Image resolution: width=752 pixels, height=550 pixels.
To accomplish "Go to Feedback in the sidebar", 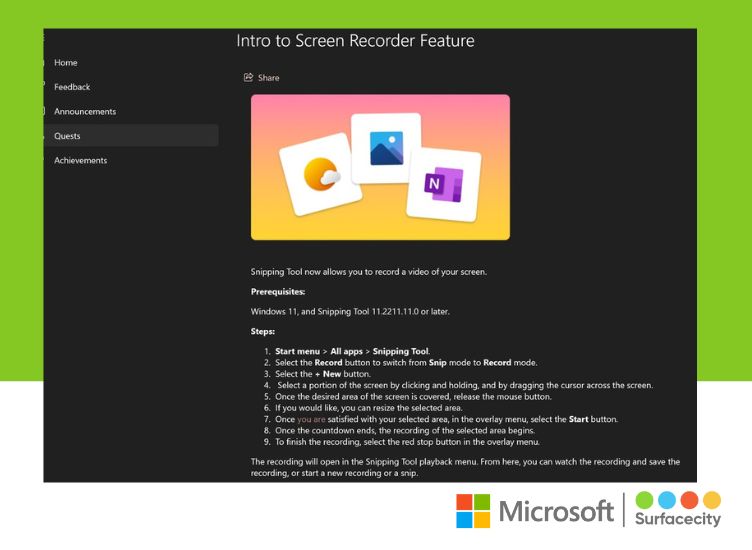I will tap(72, 87).
